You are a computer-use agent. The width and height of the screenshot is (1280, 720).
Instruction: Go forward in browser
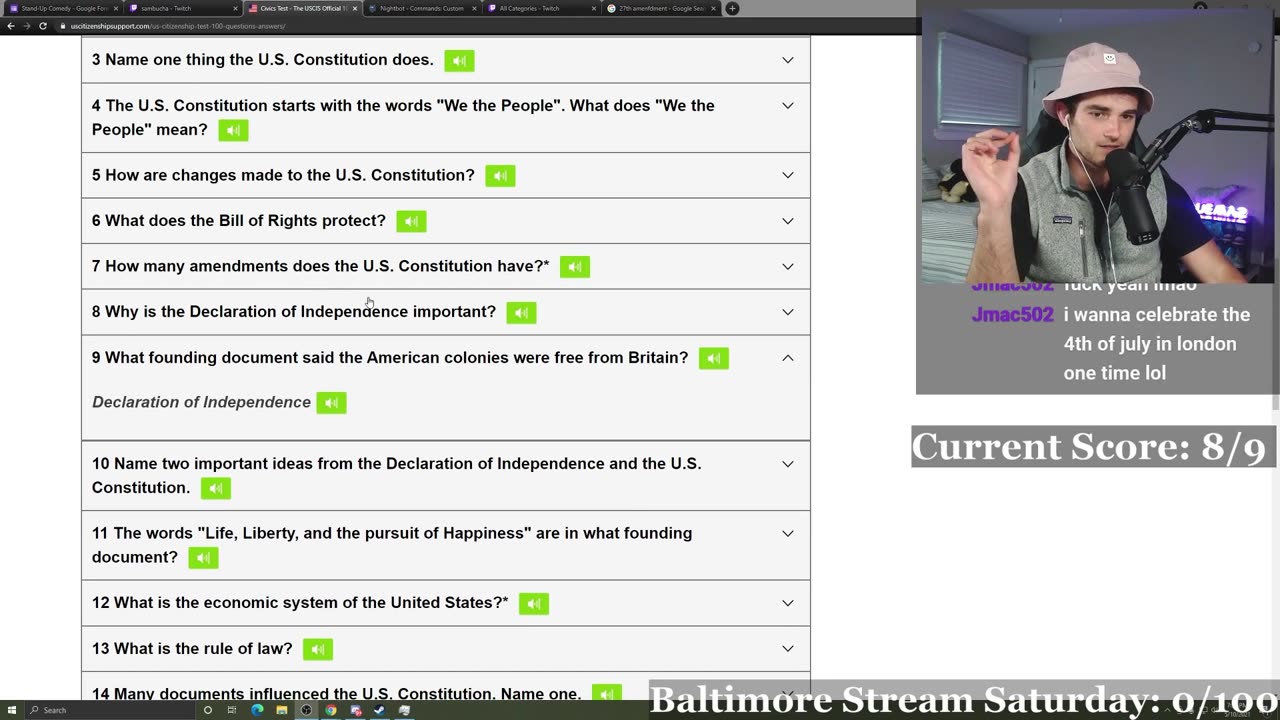point(26,25)
